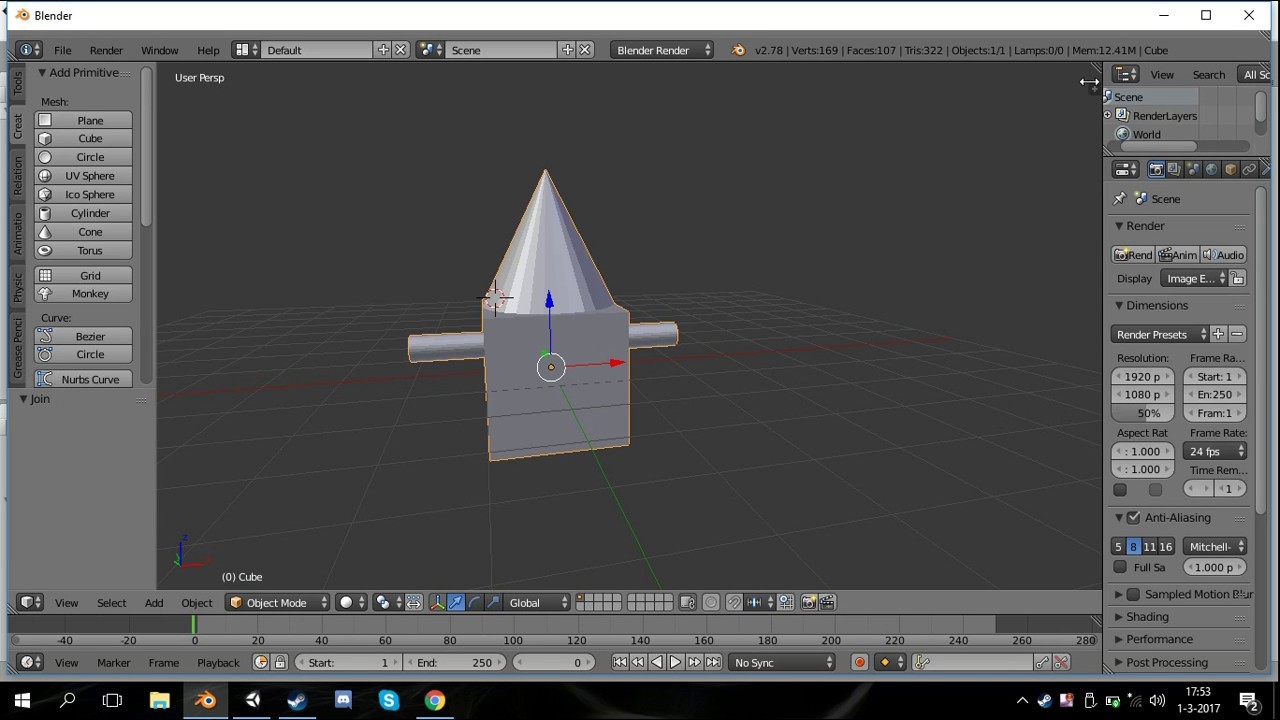
Task: Expand the Performance panel
Action: pos(1159,639)
